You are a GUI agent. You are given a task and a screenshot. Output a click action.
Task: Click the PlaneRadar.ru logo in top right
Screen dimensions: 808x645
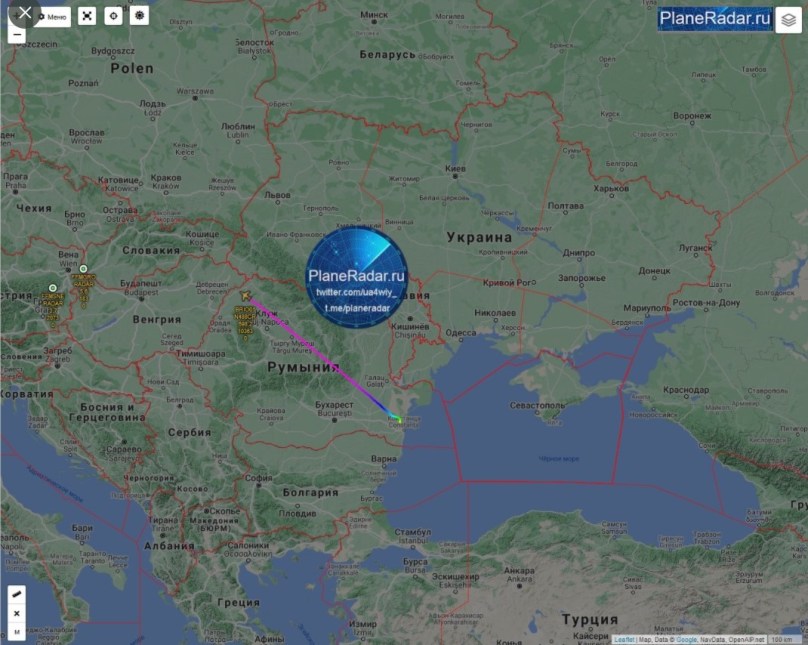(716, 18)
